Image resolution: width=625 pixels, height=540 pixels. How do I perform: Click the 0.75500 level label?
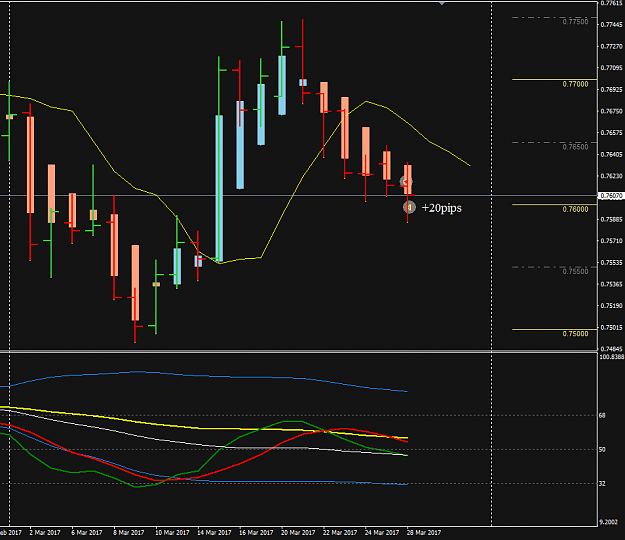575,271
